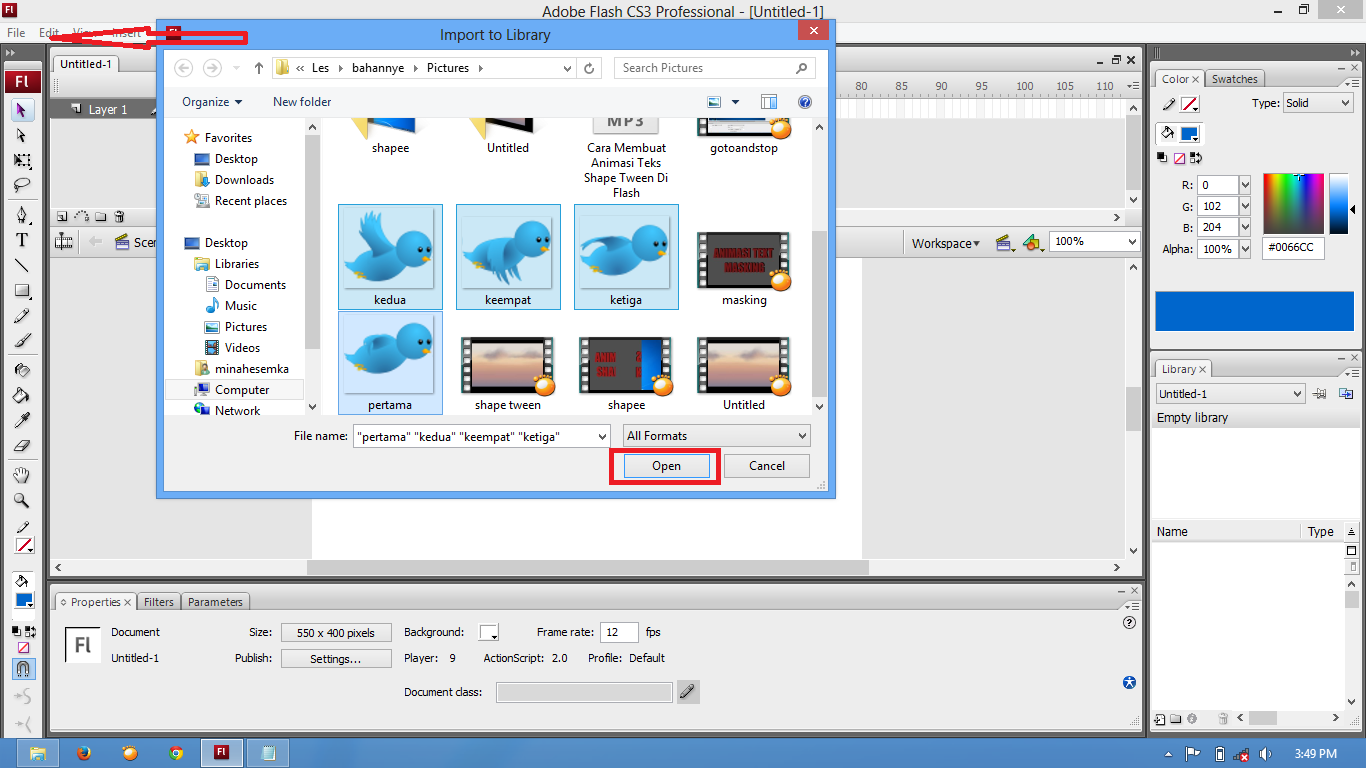Image resolution: width=1366 pixels, height=768 pixels.
Task: Select the Subselection tool
Action: (22, 135)
